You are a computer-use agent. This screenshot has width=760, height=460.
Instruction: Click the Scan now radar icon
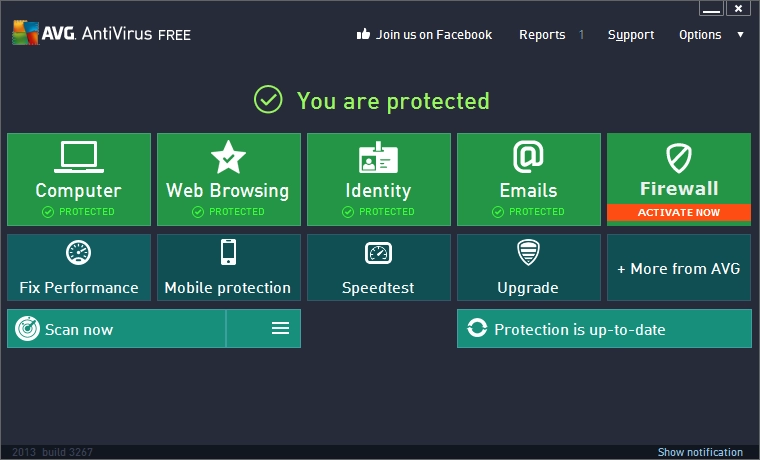pos(27,329)
